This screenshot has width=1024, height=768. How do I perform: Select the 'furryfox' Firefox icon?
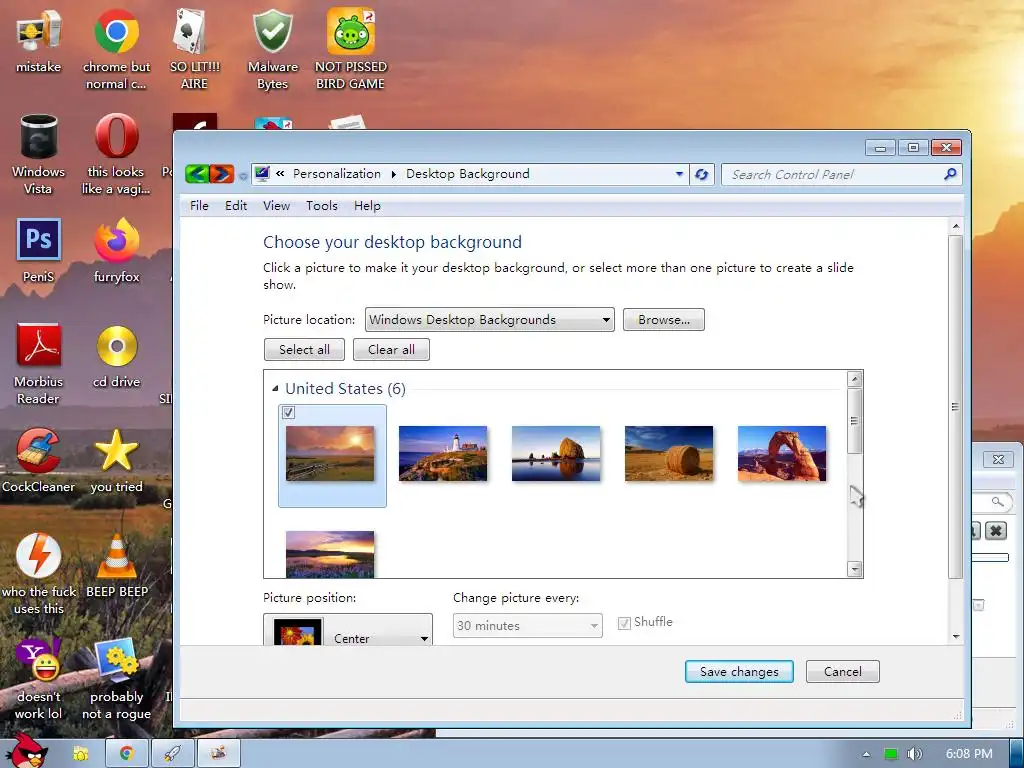[x=116, y=251]
